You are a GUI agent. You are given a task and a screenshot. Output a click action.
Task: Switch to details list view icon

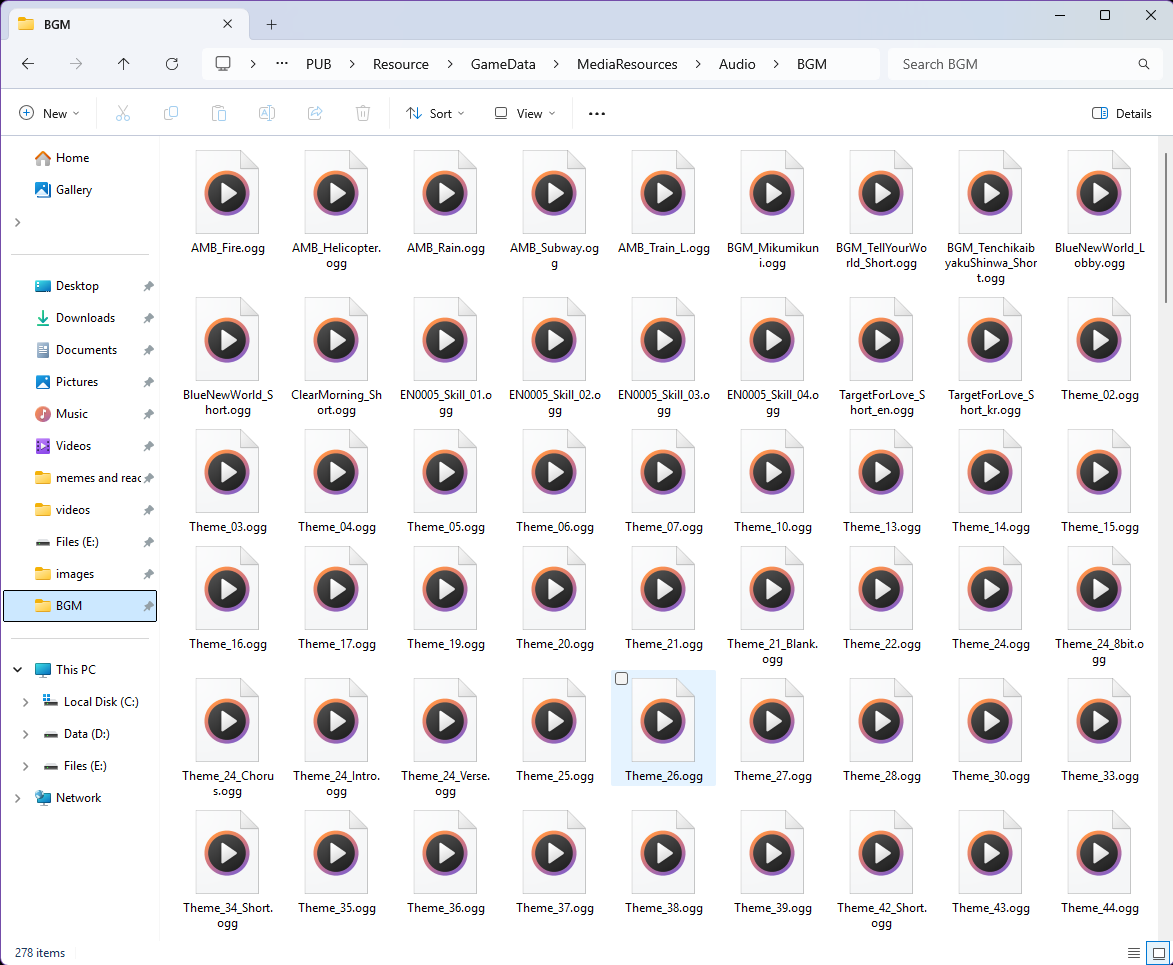(x=1134, y=953)
